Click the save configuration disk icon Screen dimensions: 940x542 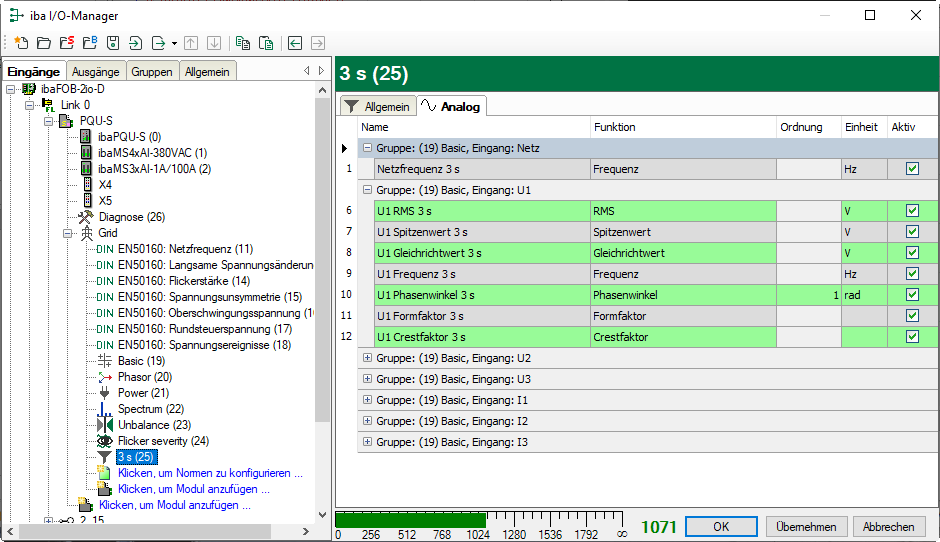point(113,43)
